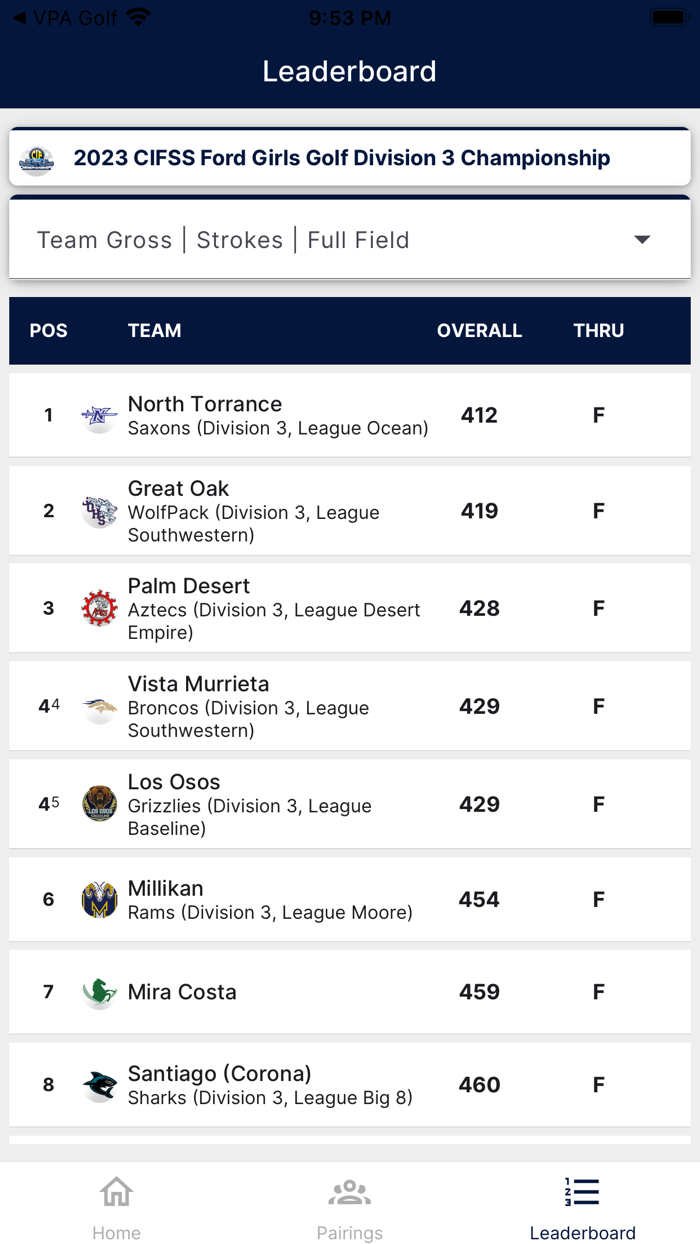Tap the CIFSS tournament logo icon

tap(37, 159)
